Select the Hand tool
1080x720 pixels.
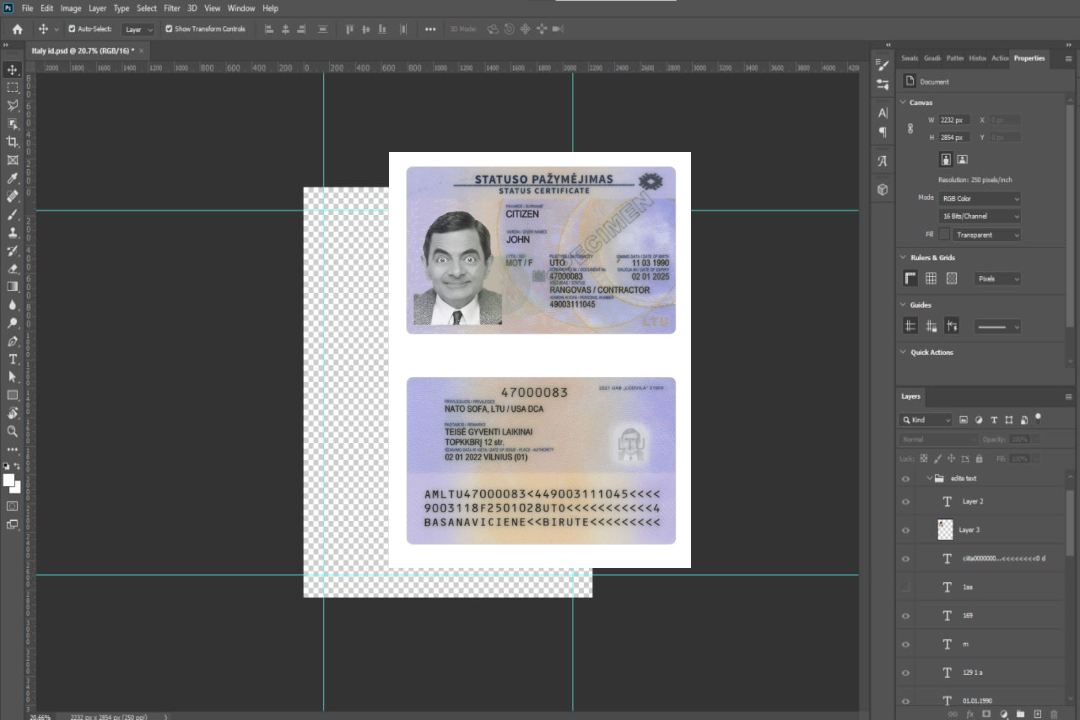(x=12, y=413)
